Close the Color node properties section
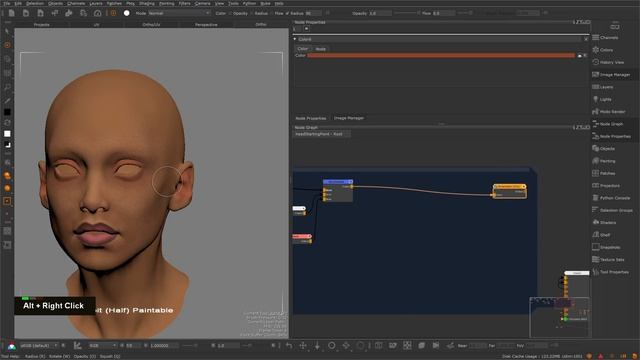The height and width of the screenshot is (360, 640). pos(586,39)
